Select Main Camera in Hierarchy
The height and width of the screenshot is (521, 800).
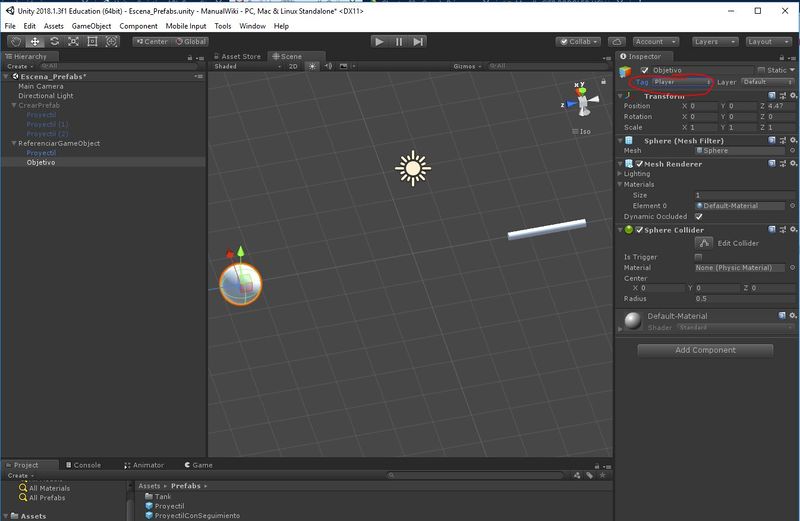41,86
